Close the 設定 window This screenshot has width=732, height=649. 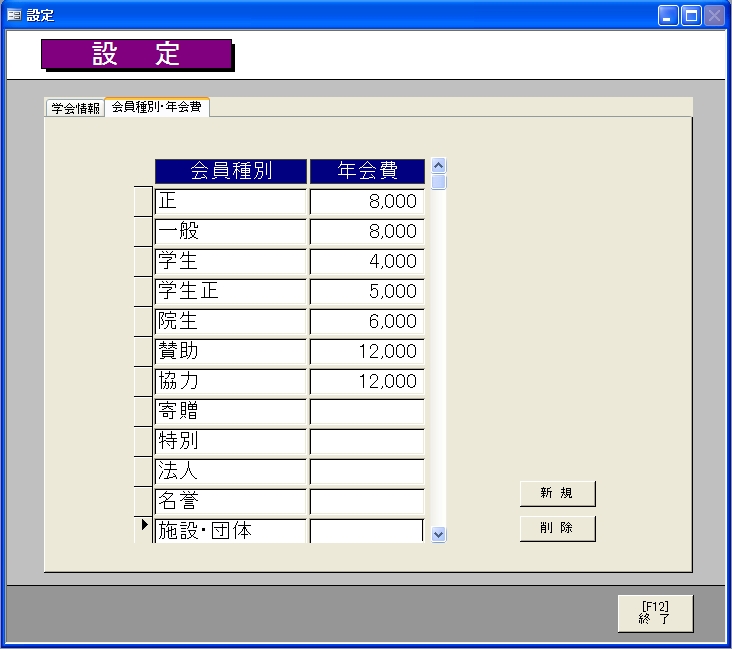click(714, 16)
